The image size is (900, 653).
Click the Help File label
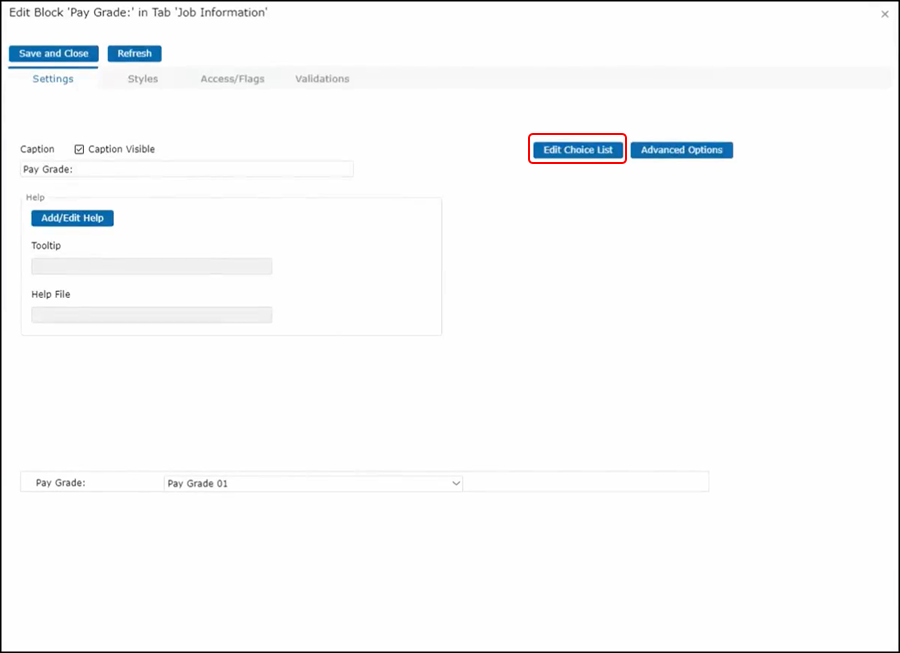[51, 295]
